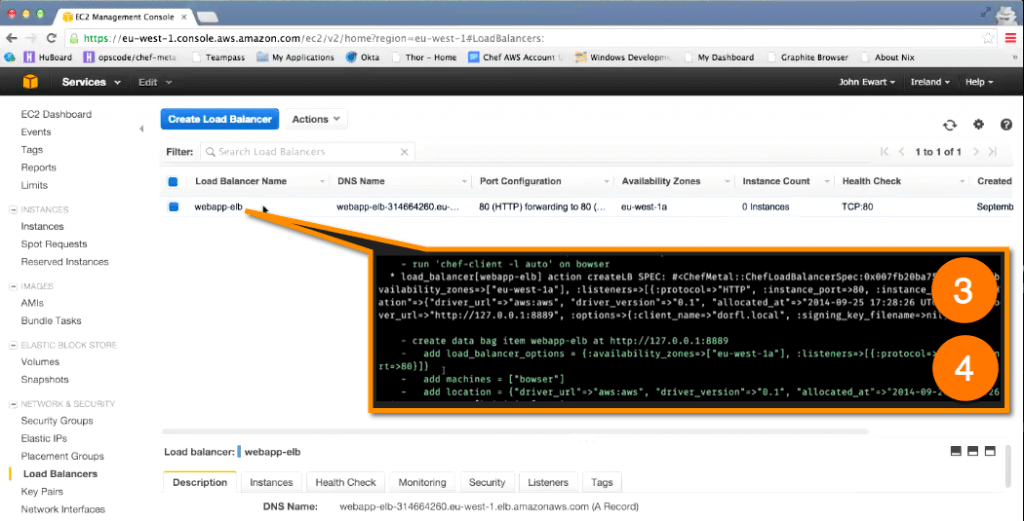Click the Create Load Balancer button

pyautogui.click(x=219, y=119)
